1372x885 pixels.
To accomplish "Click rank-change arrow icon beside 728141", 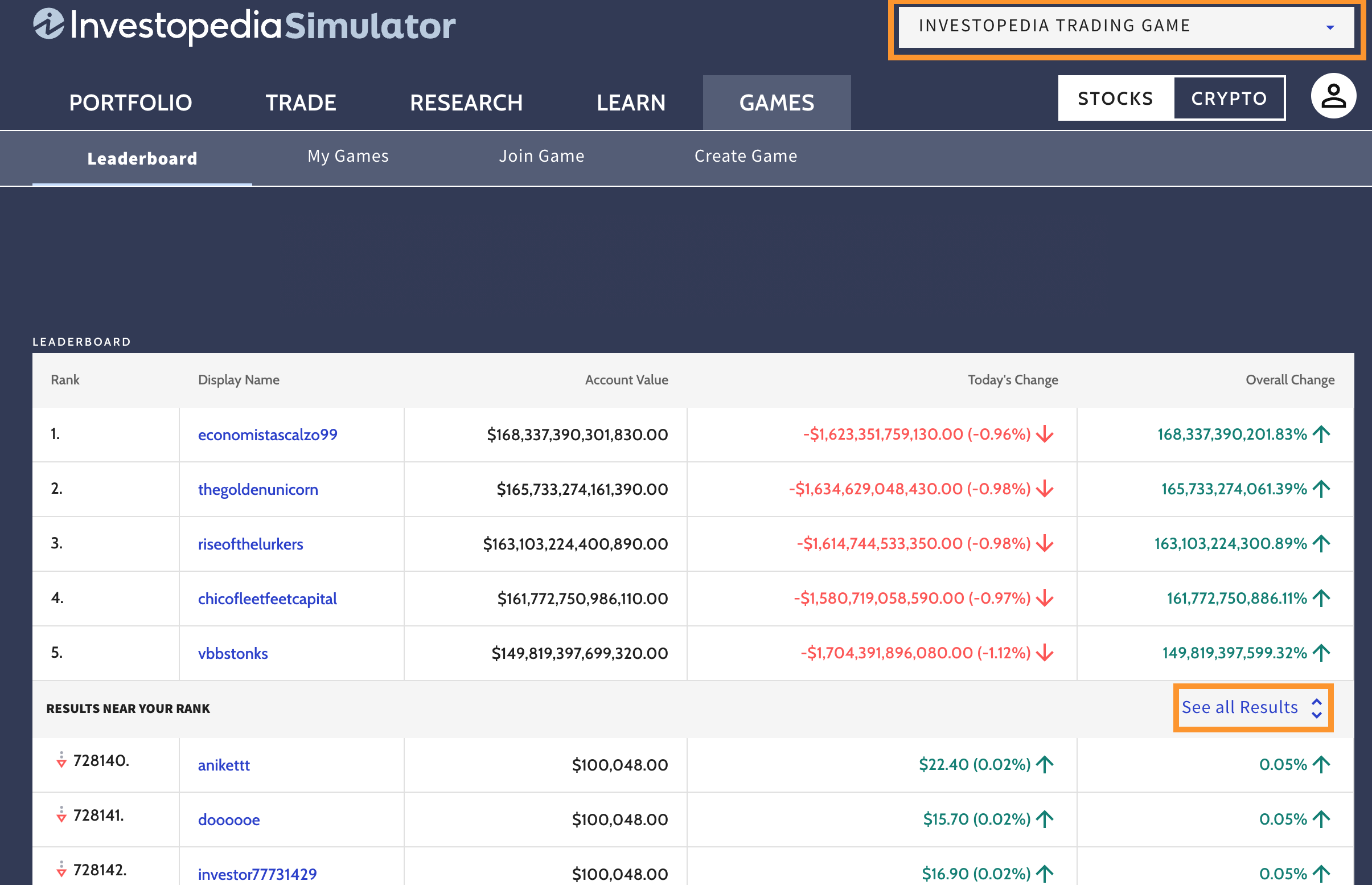I will pyautogui.click(x=61, y=814).
